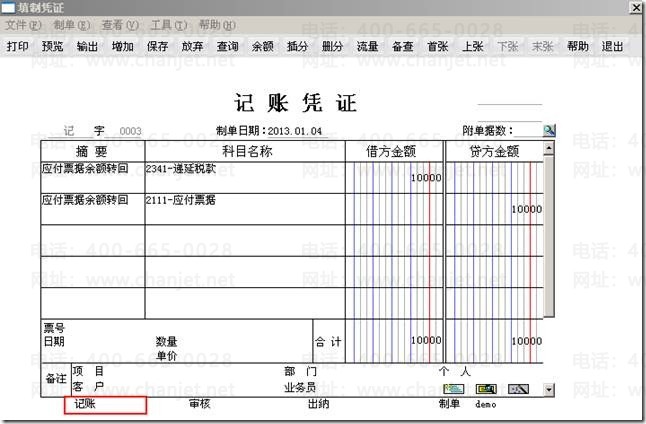
Task: Select account cell 2341-递延税款
Action: click(x=180, y=168)
